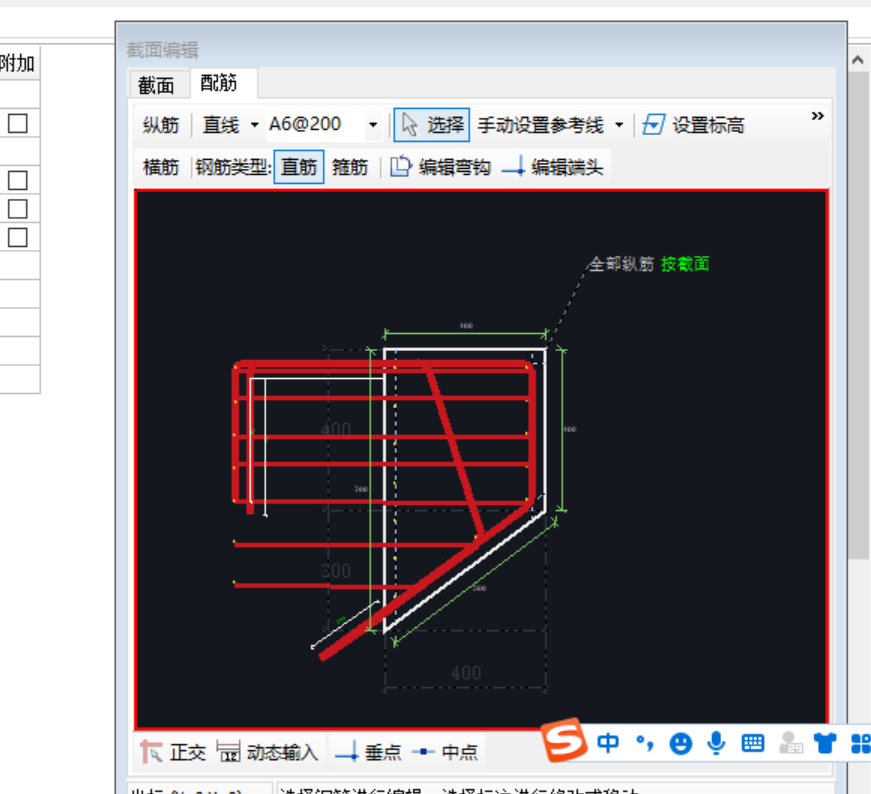Enable 中点 midpoint snap

pos(445,752)
